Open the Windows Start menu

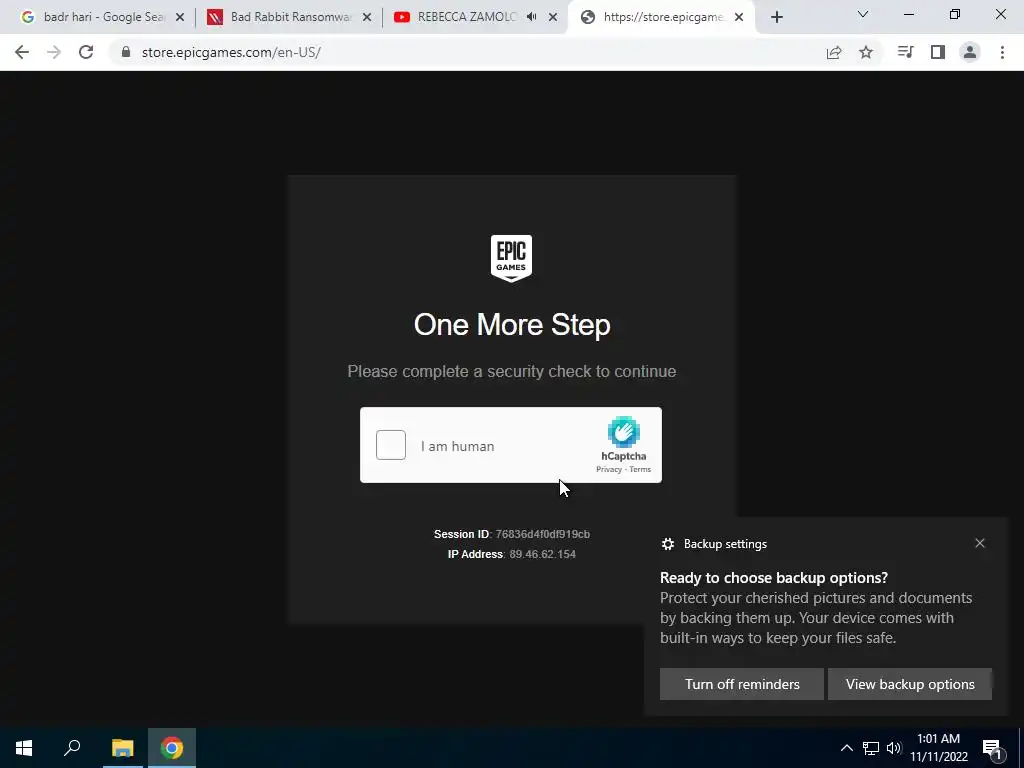(24, 748)
